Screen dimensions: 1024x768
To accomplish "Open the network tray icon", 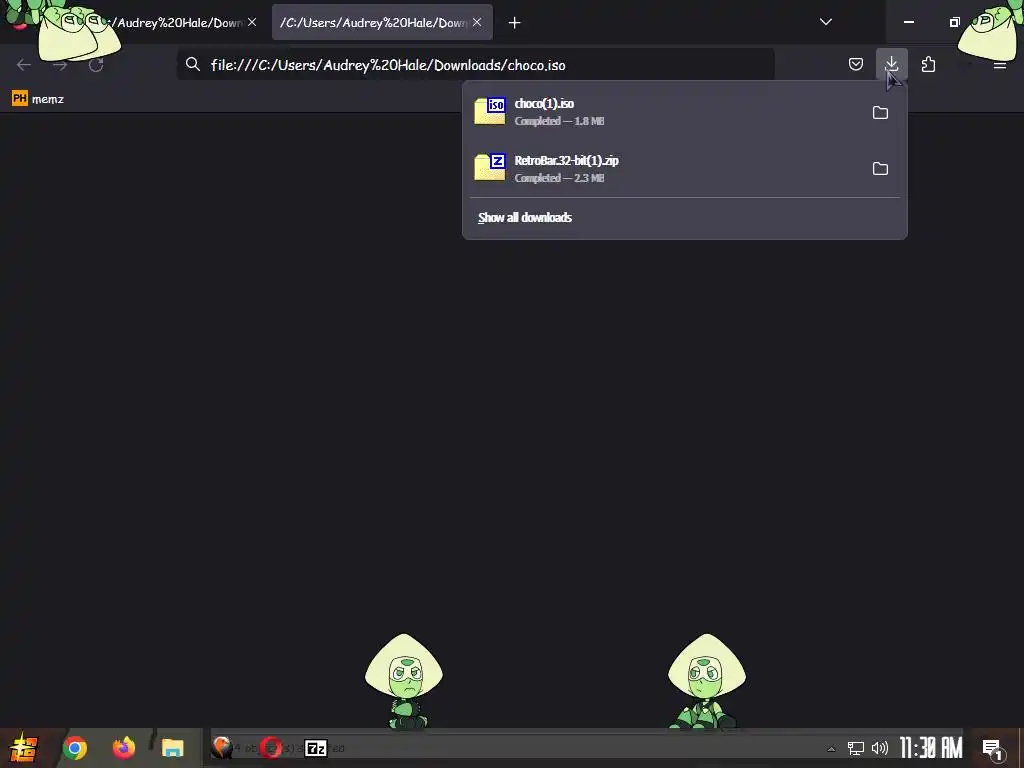I will pyautogui.click(x=856, y=748).
